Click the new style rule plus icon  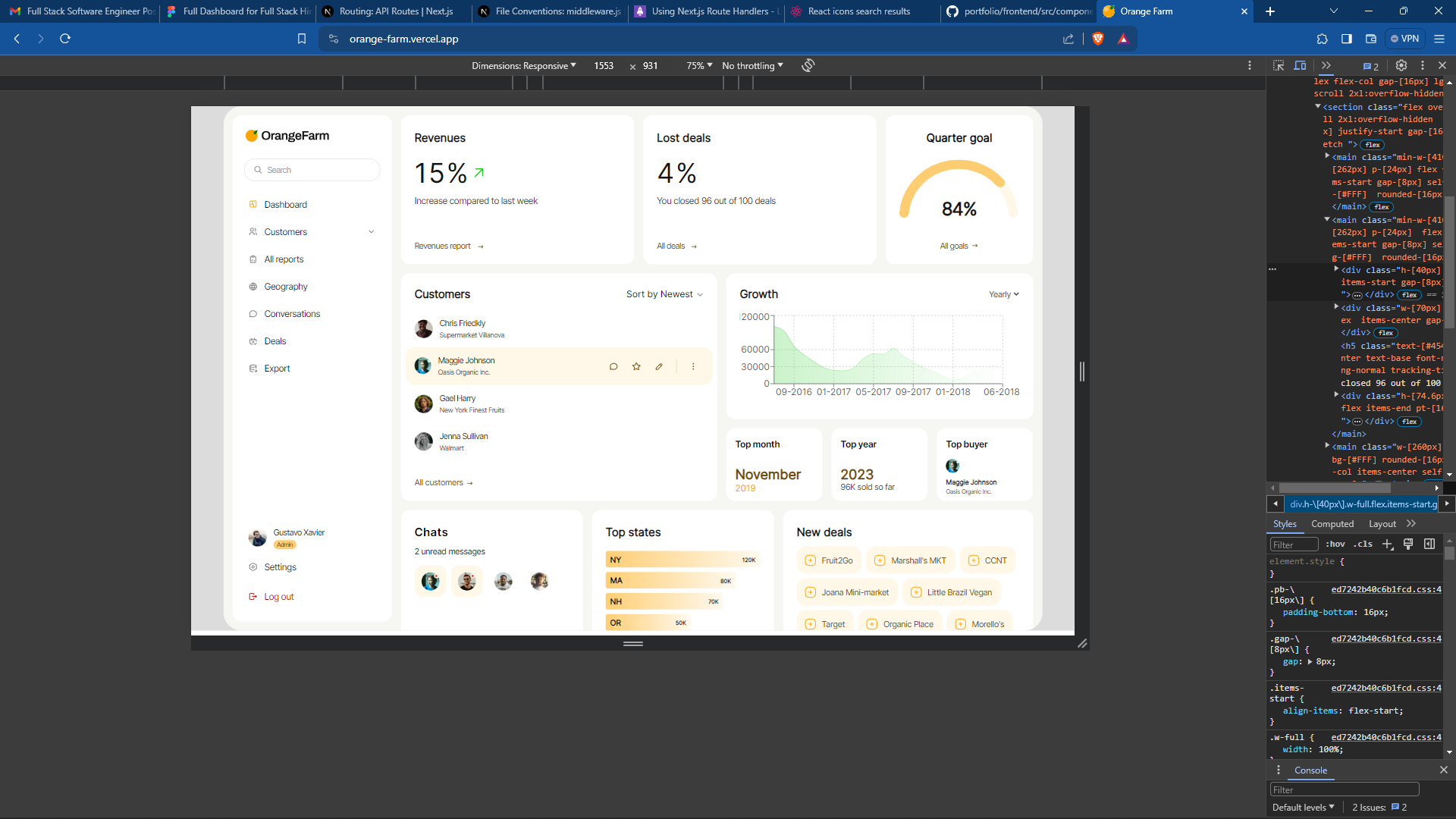coord(1388,544)
